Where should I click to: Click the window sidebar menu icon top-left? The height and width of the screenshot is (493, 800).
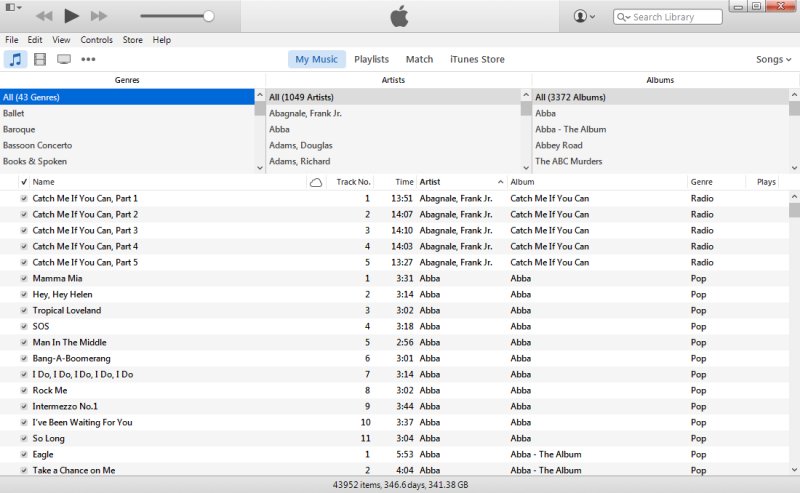point(13,8)
